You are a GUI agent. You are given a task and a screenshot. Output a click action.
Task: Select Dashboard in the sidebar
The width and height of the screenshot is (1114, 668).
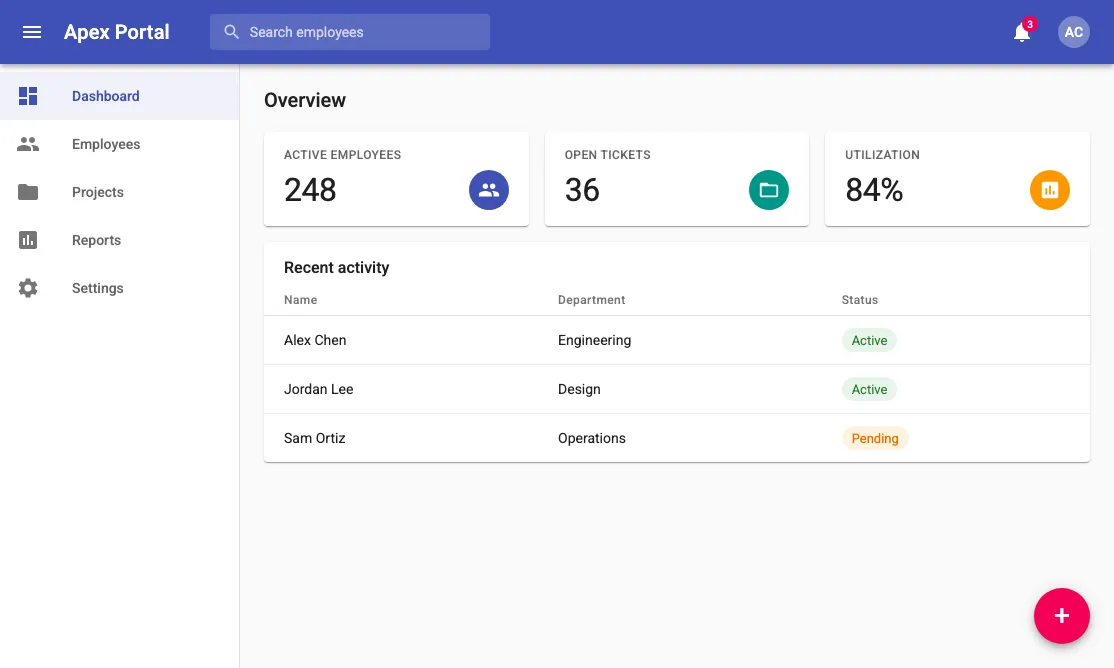pyautogui.click(x=119, y=96)
